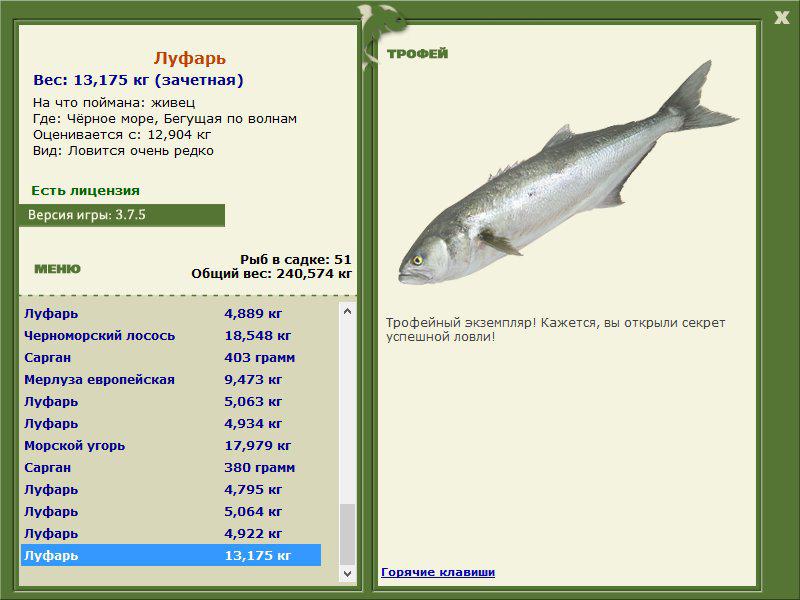Select Сарган 380 грамм row
This screenshot has width=800, height=600.
[x=171, y=467]
